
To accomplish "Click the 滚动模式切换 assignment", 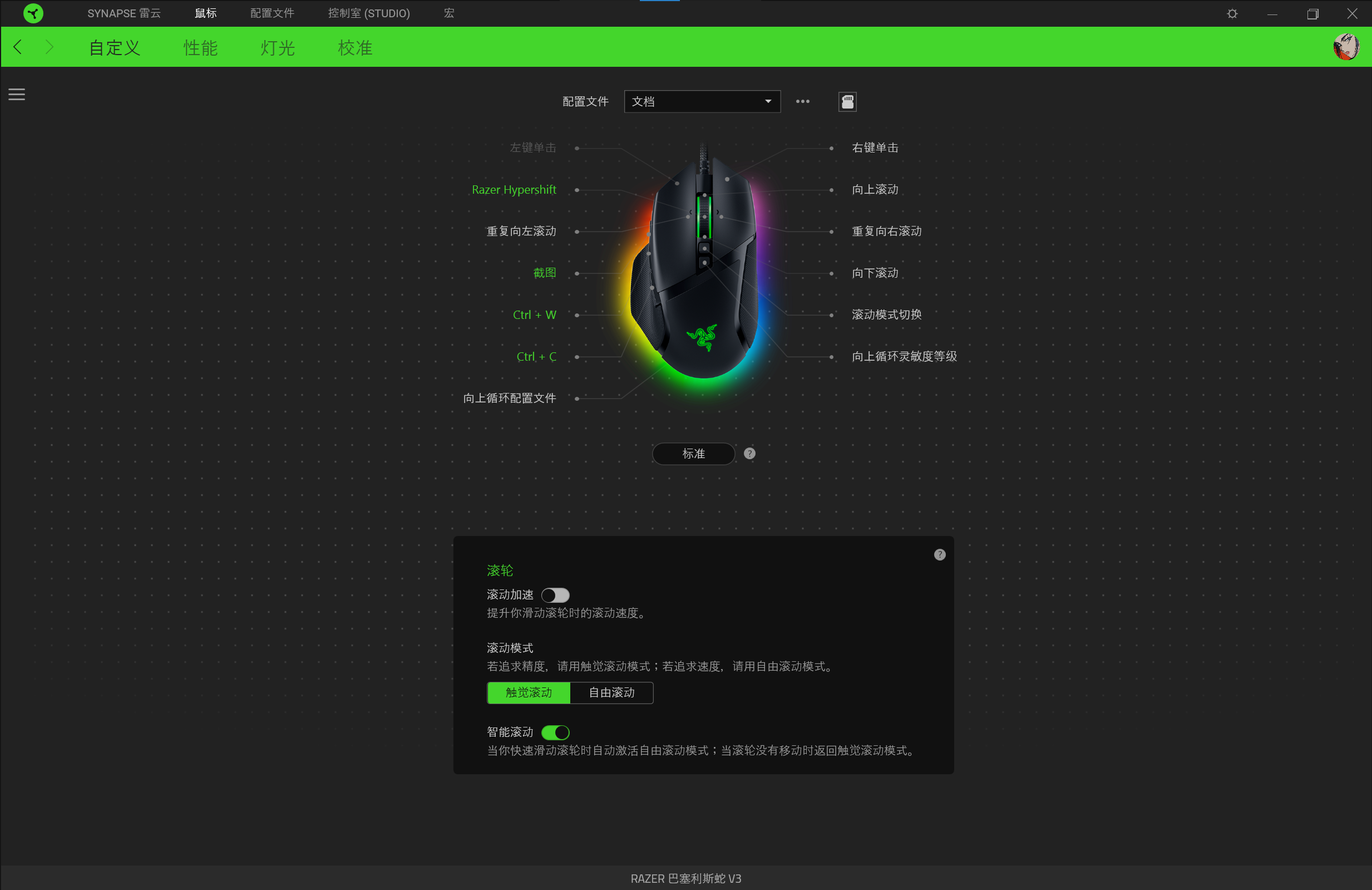I will [x=887, y=314].
